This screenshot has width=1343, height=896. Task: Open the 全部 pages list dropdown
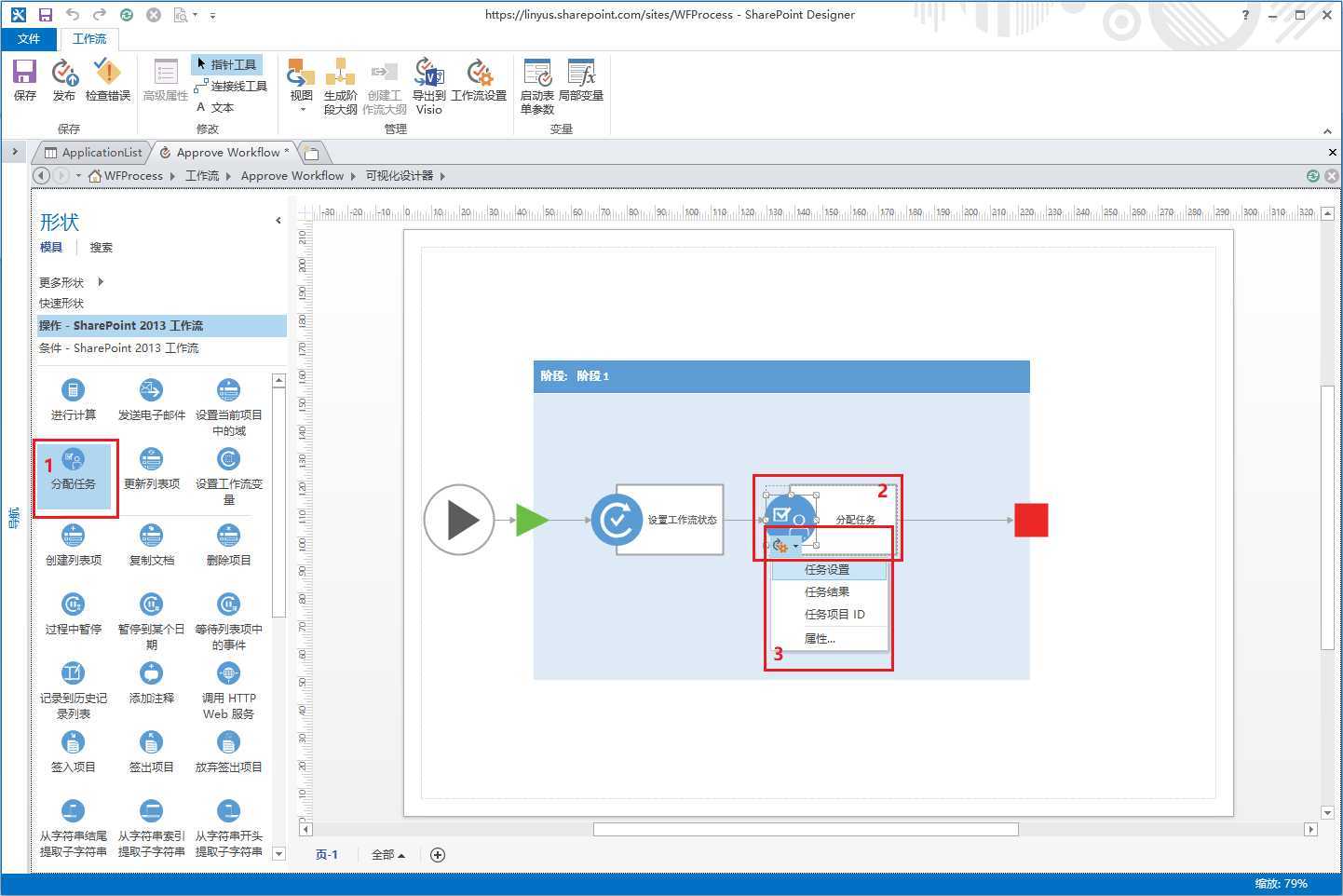(388, 854)
